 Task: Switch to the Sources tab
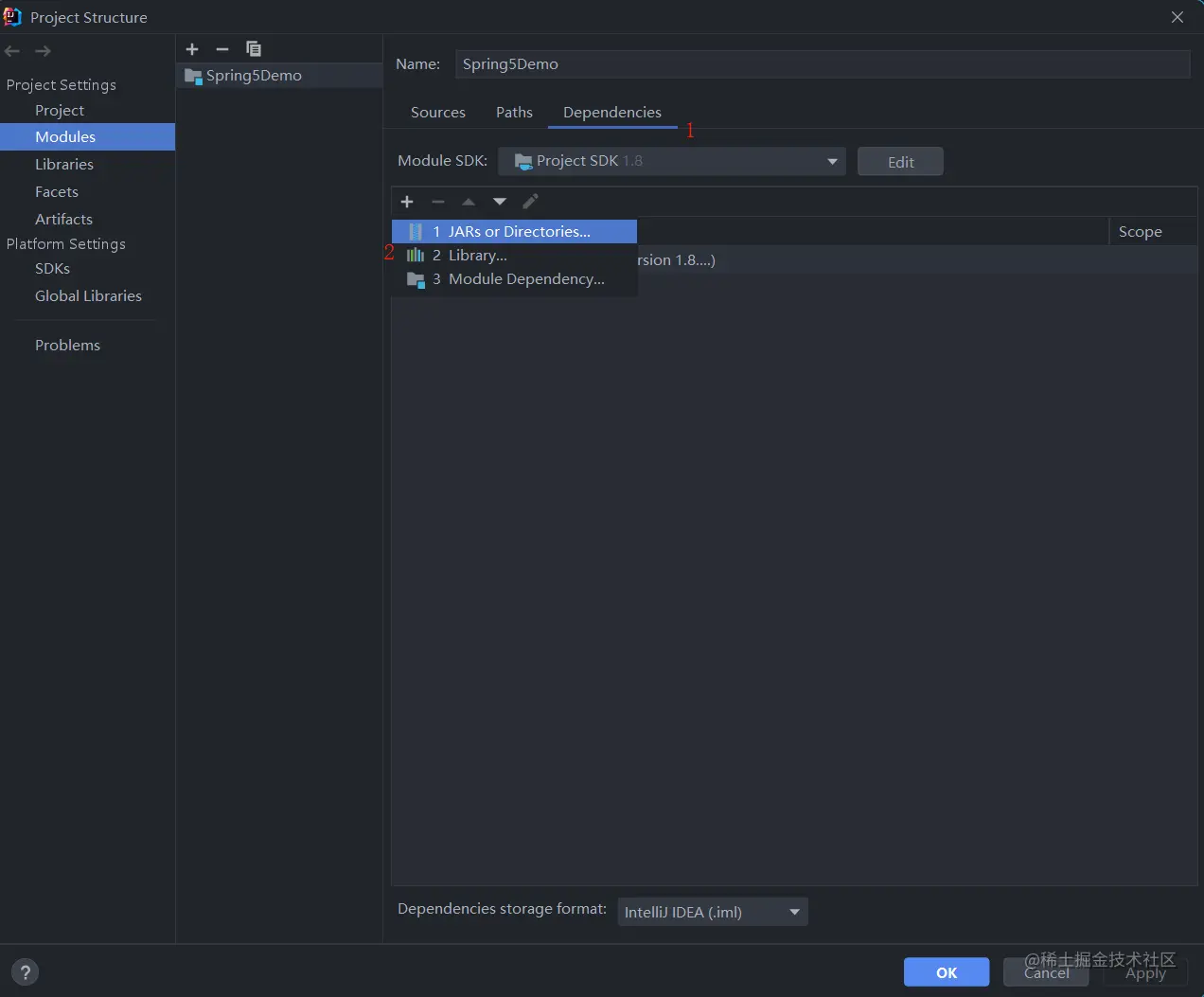point(438,112)
